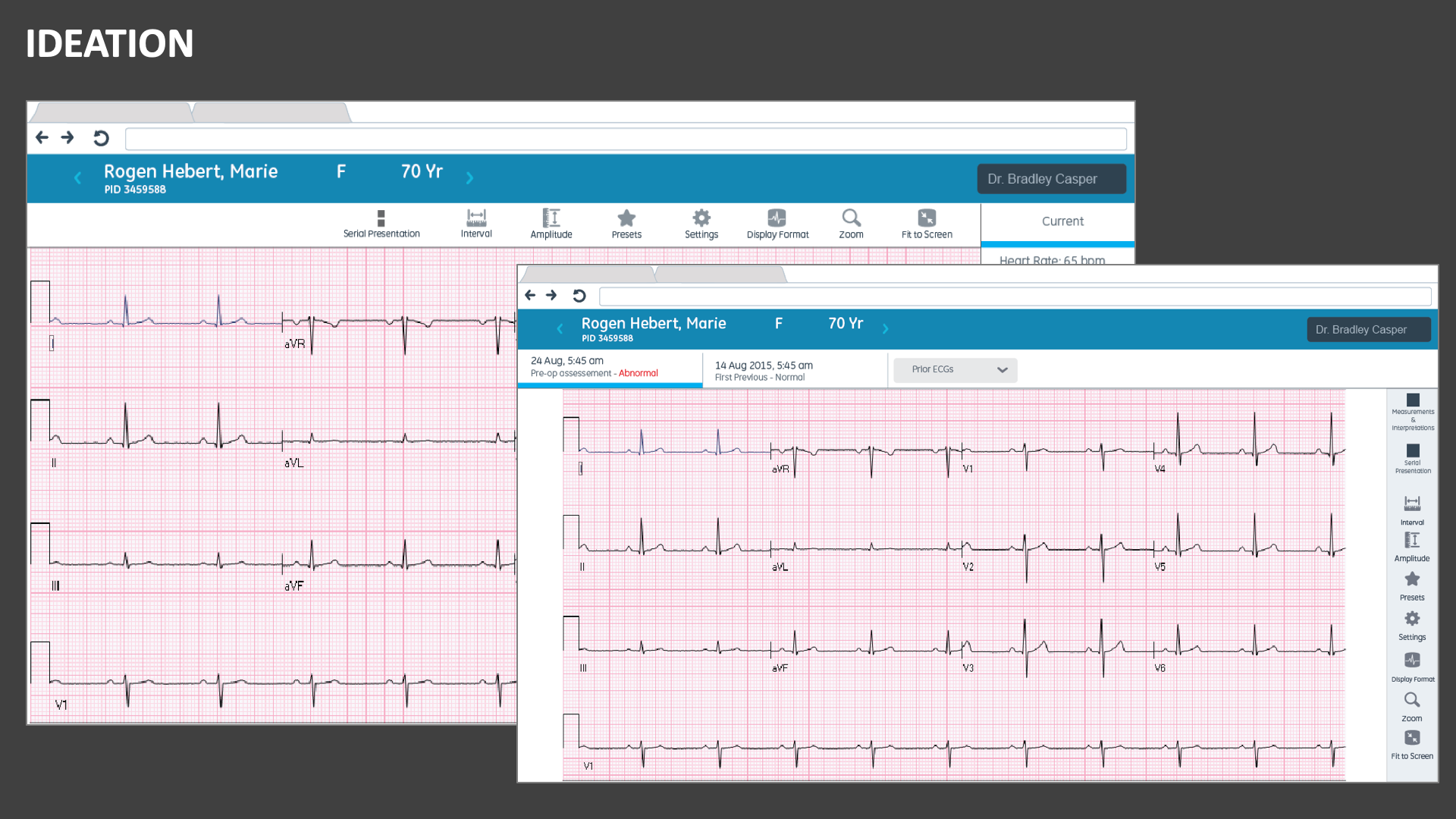Click patient name Rogen Hebert, Marie in front window
The height and width of the screenshot is (819, 1456).
click(654, 323)
